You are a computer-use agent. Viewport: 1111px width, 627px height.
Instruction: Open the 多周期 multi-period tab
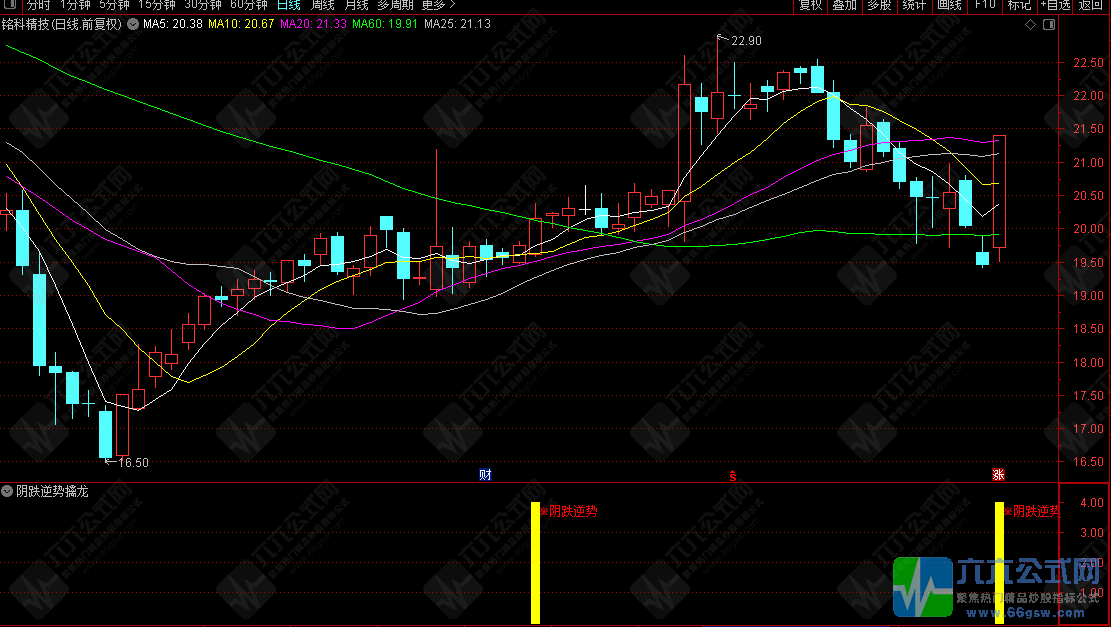(x=395, y=5)
